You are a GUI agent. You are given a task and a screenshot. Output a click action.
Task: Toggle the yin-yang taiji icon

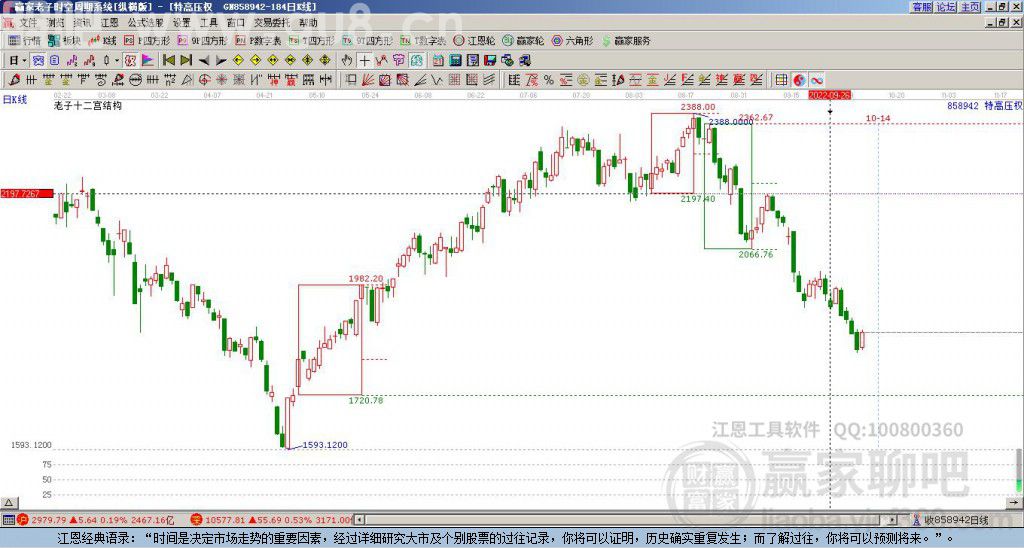point(799,80)
